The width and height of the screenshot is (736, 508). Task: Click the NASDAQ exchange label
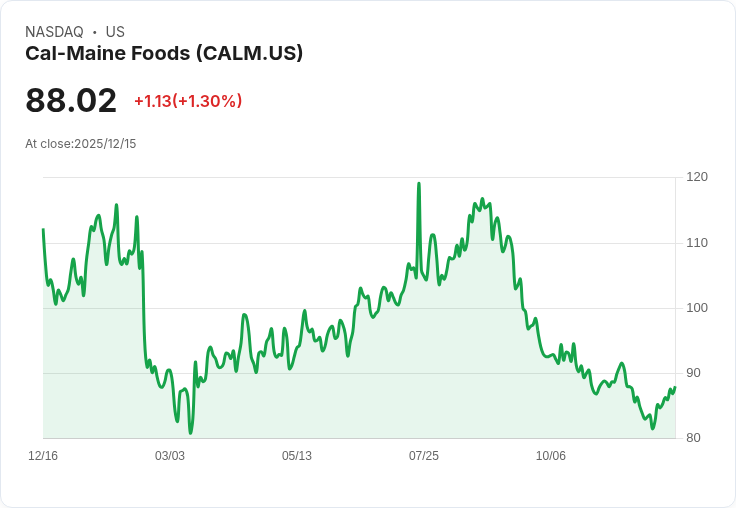(54, 32)
